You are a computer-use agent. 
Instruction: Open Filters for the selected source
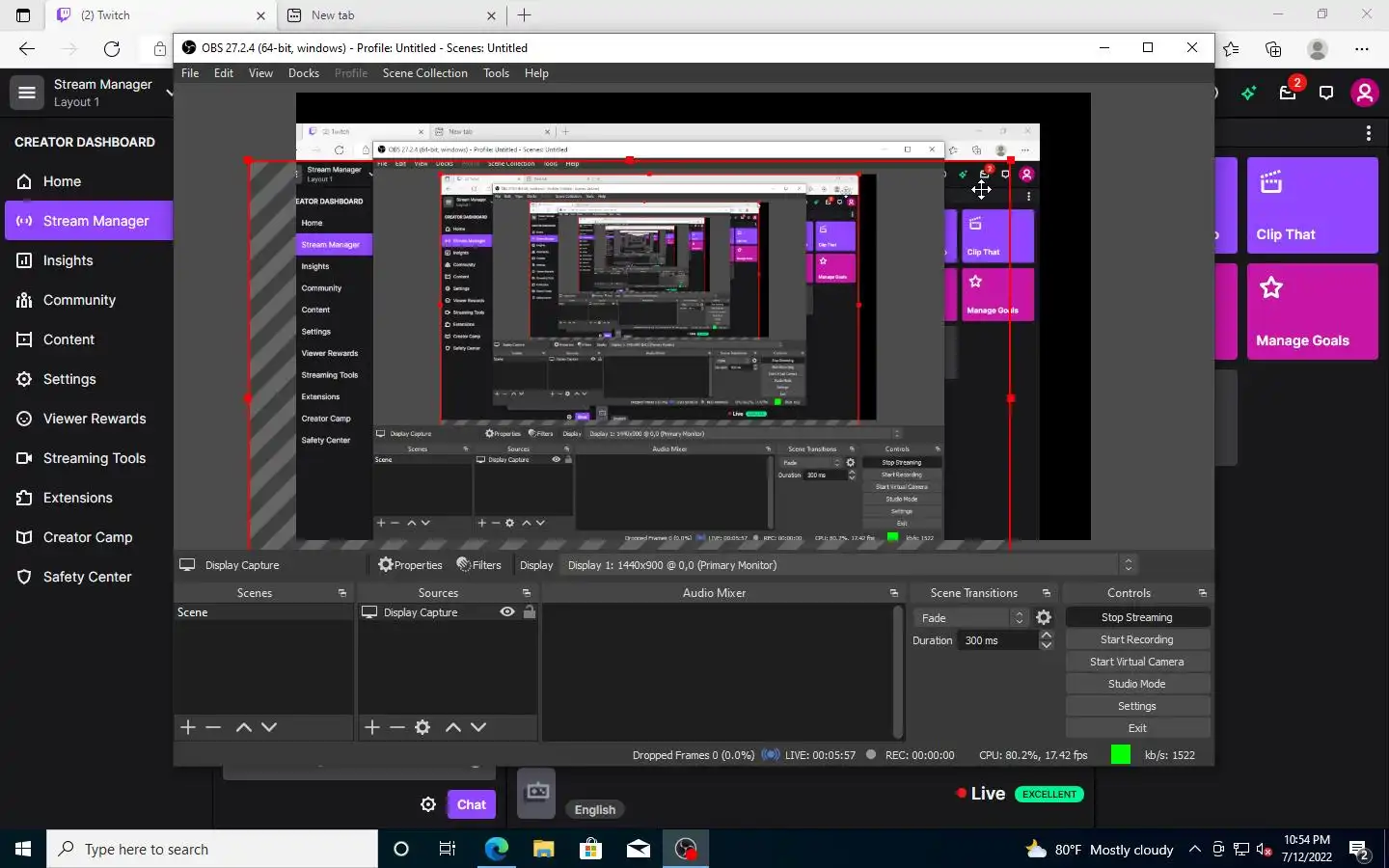point(479,565)
